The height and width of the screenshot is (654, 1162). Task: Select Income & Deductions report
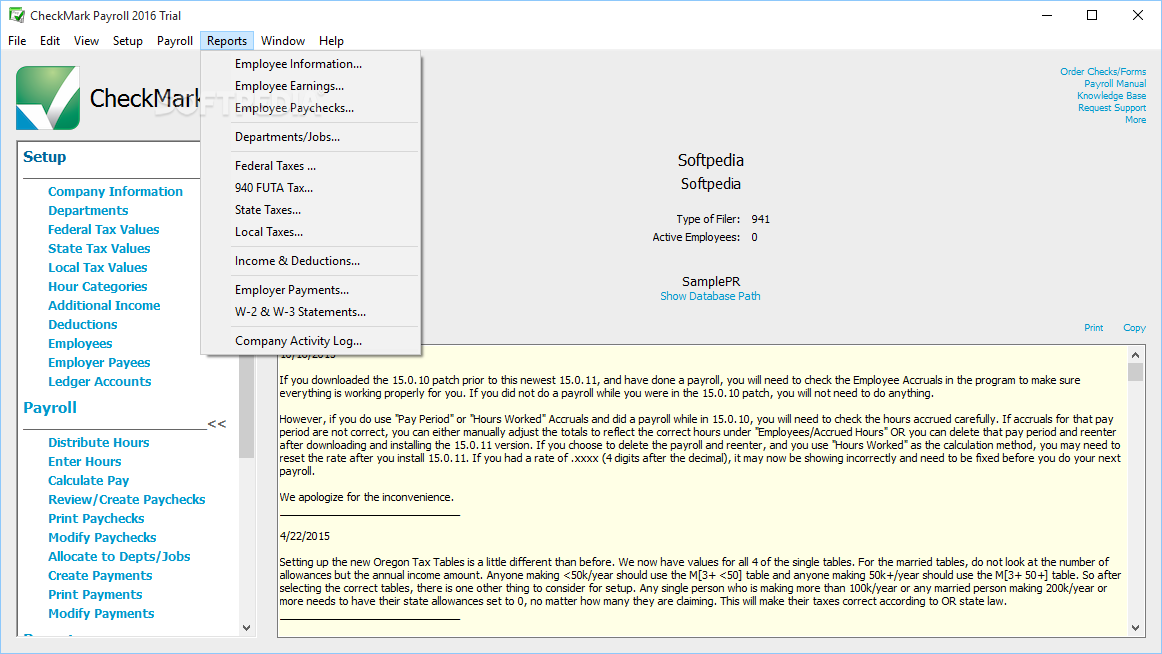(311, 261)
